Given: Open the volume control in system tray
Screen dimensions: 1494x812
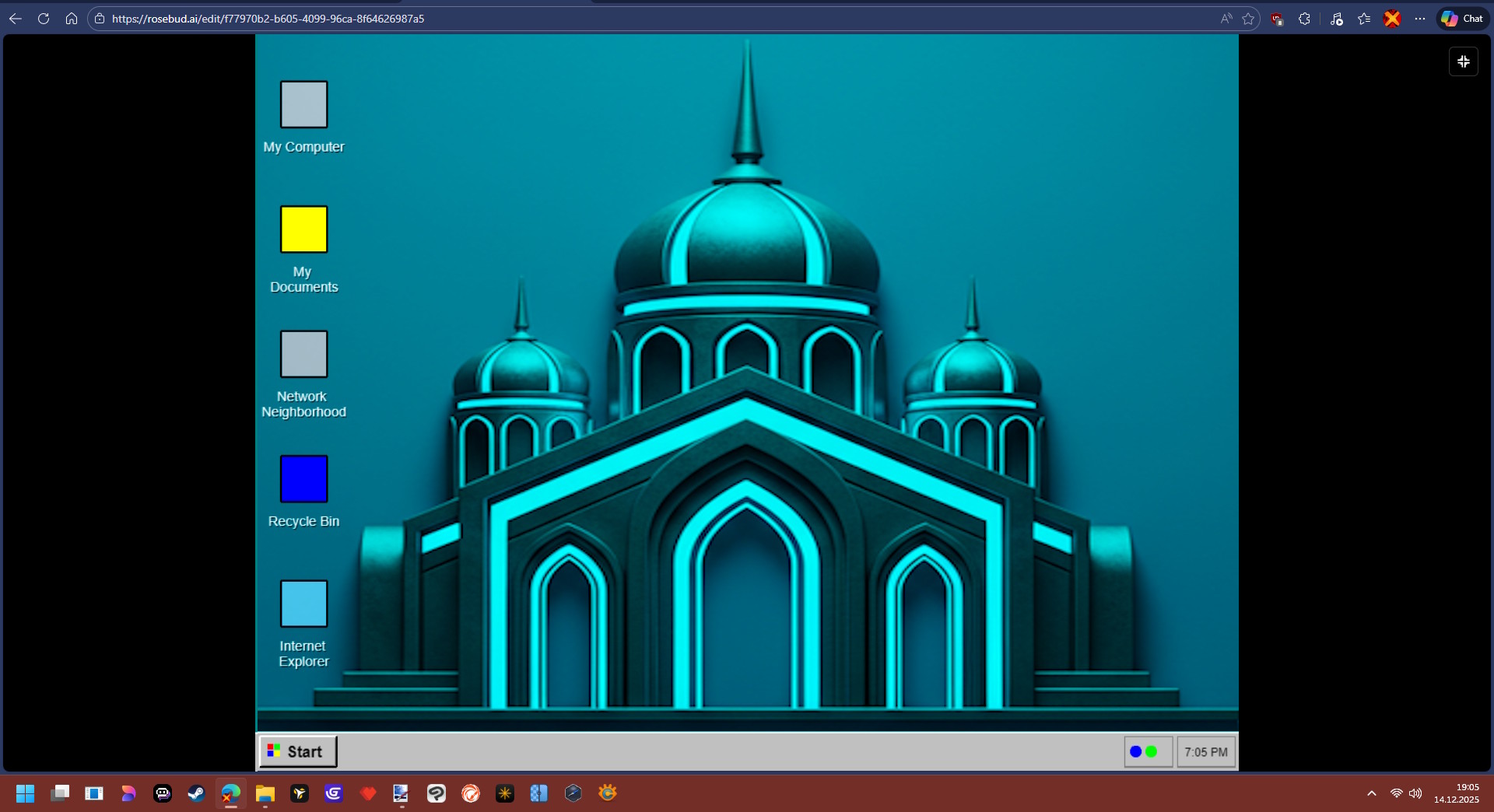Looking at the screenshot, I should tap(1415, 793).
